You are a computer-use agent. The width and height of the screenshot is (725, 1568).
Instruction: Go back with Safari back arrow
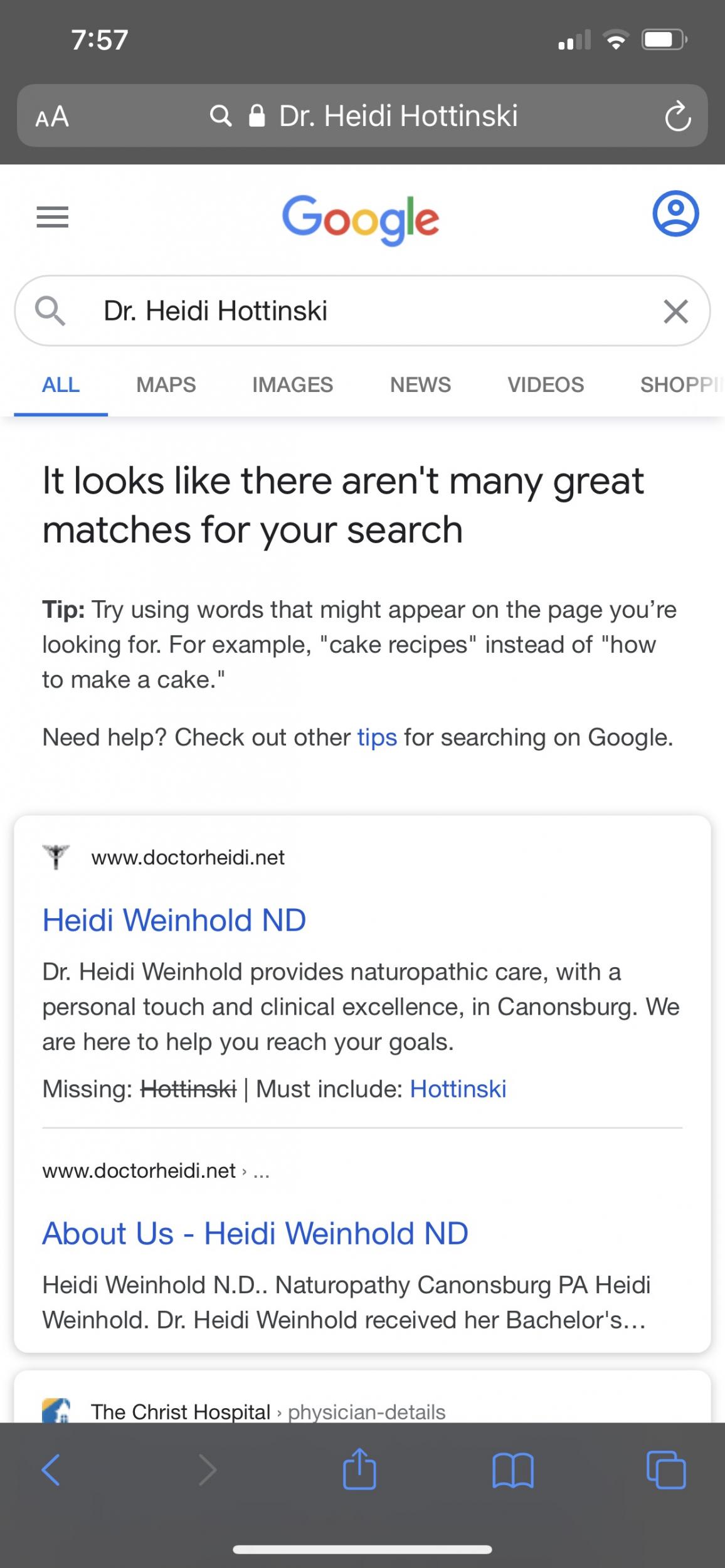pyautogui.click(x=51, y=1470)
